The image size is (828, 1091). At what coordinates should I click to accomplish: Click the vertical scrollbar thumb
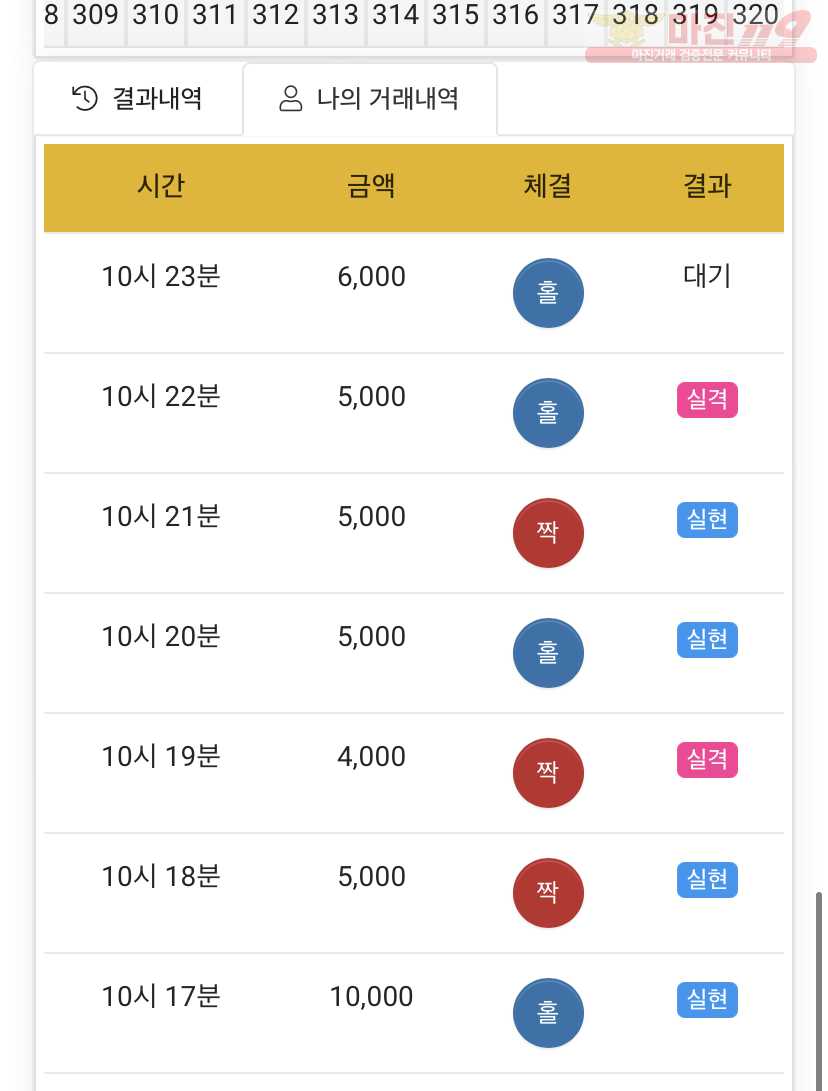(x=819, y=991)
